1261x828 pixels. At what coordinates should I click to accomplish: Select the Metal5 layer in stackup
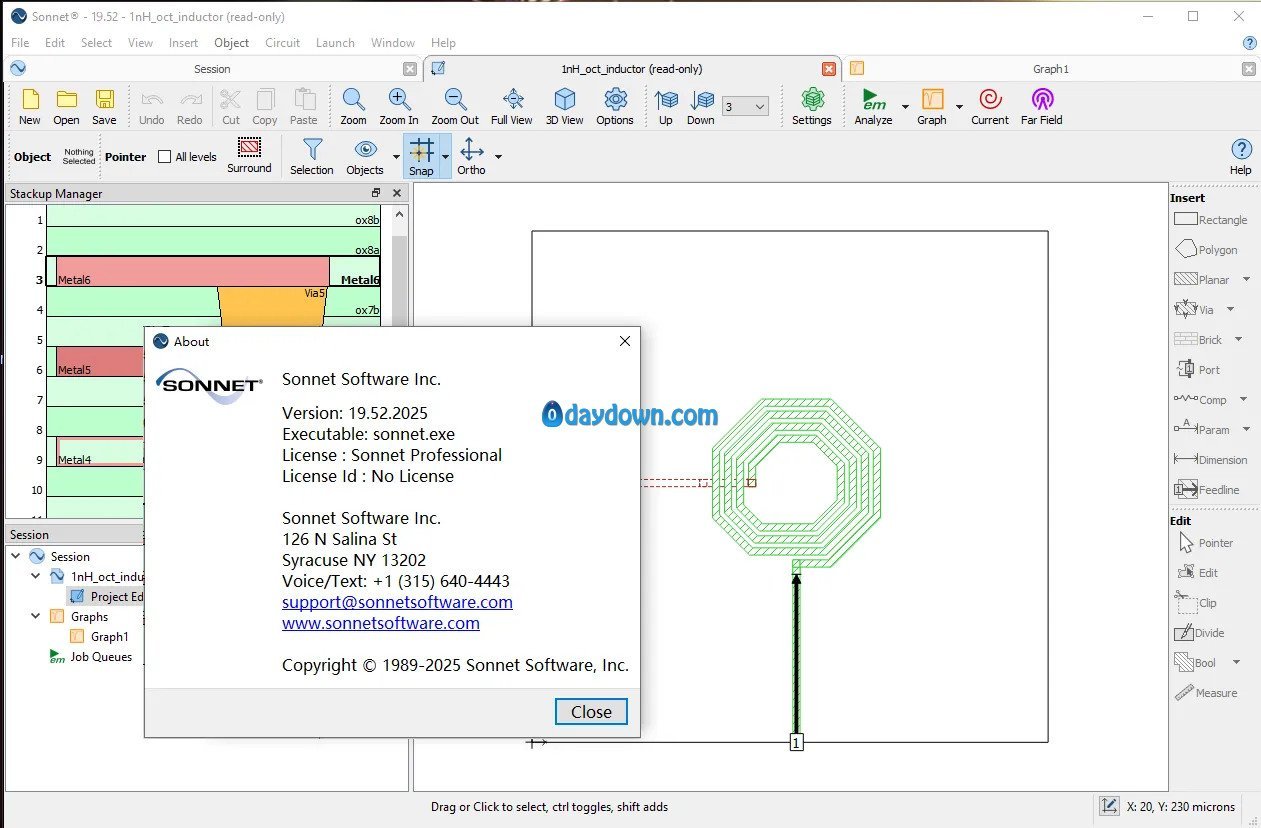pos(100,361)
